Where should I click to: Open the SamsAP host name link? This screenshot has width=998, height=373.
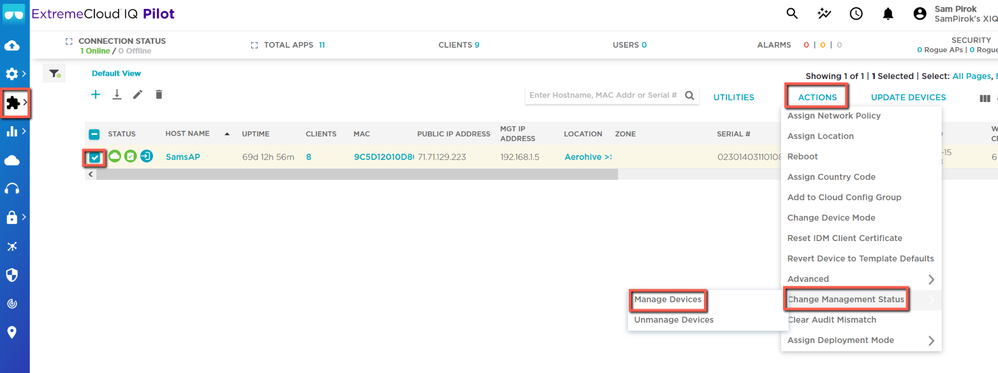point(183,157)
